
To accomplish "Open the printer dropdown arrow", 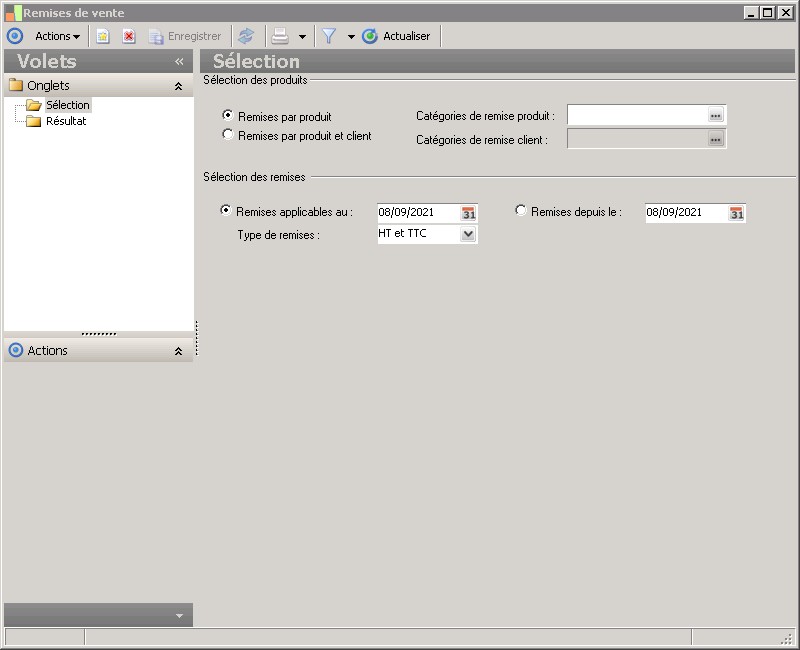I will pyautogui.click(x=302, y=37).
